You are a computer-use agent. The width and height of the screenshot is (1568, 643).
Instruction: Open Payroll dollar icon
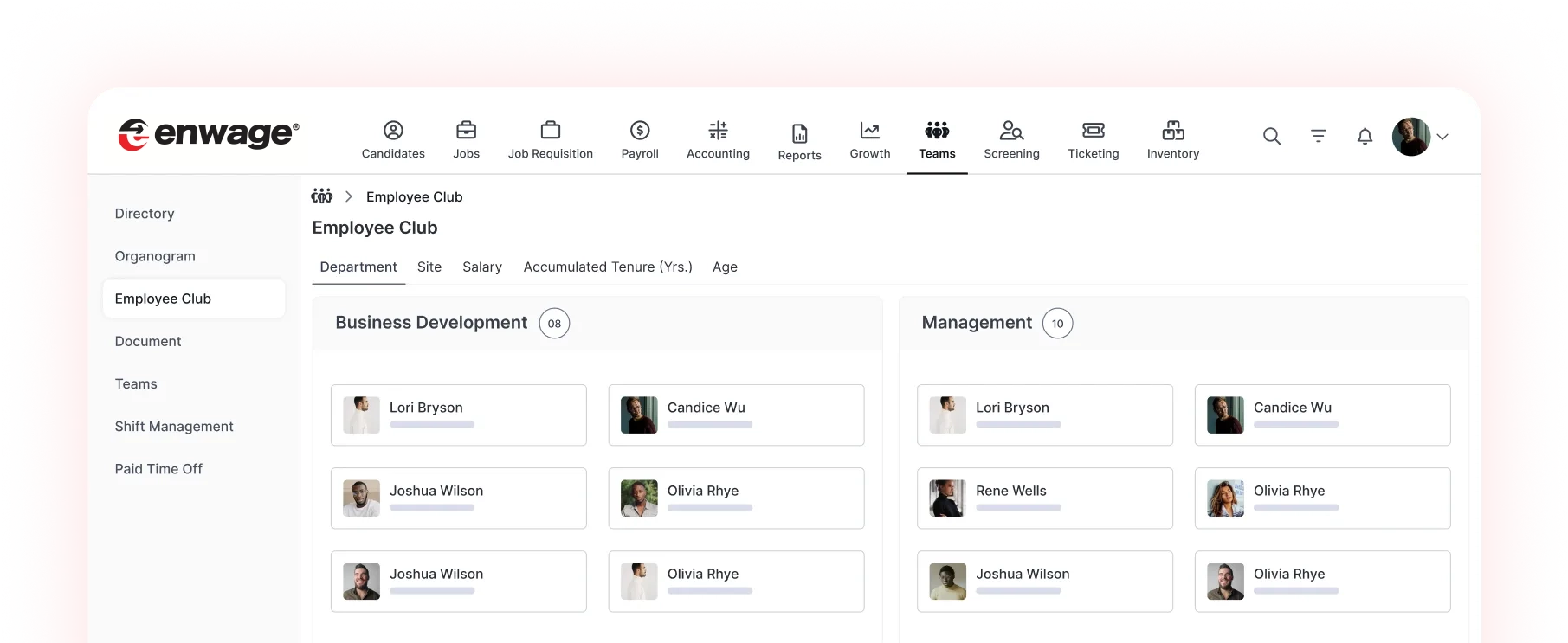click(x=640, y=131)
